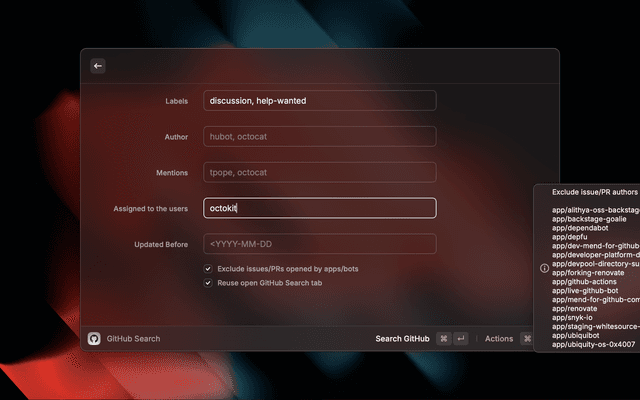The image size is (640, 400).
Task: Click the Return key icon in footer
Action: pos(461,339)
